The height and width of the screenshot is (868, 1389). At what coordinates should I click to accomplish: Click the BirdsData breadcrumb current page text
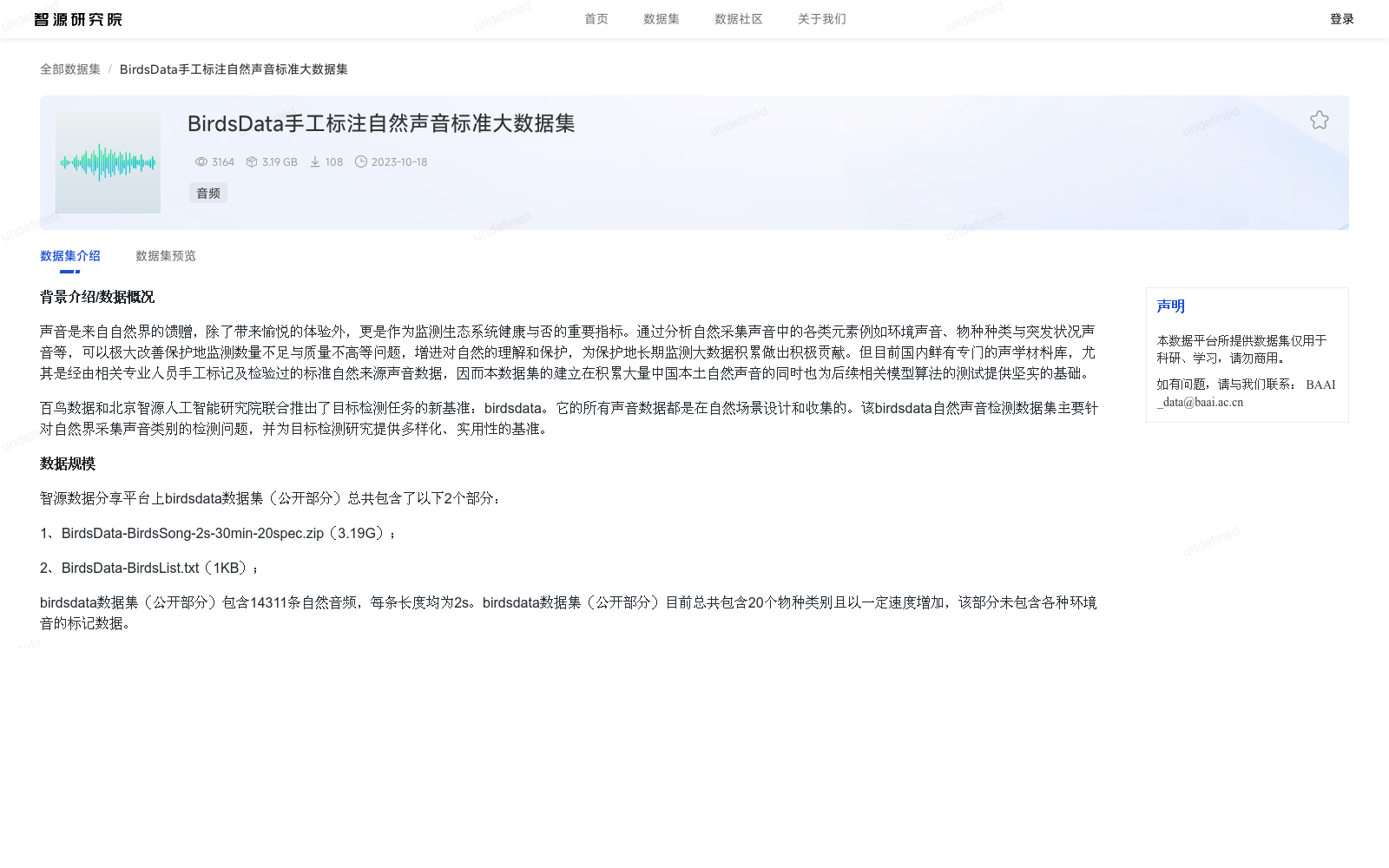coord(234,69)
